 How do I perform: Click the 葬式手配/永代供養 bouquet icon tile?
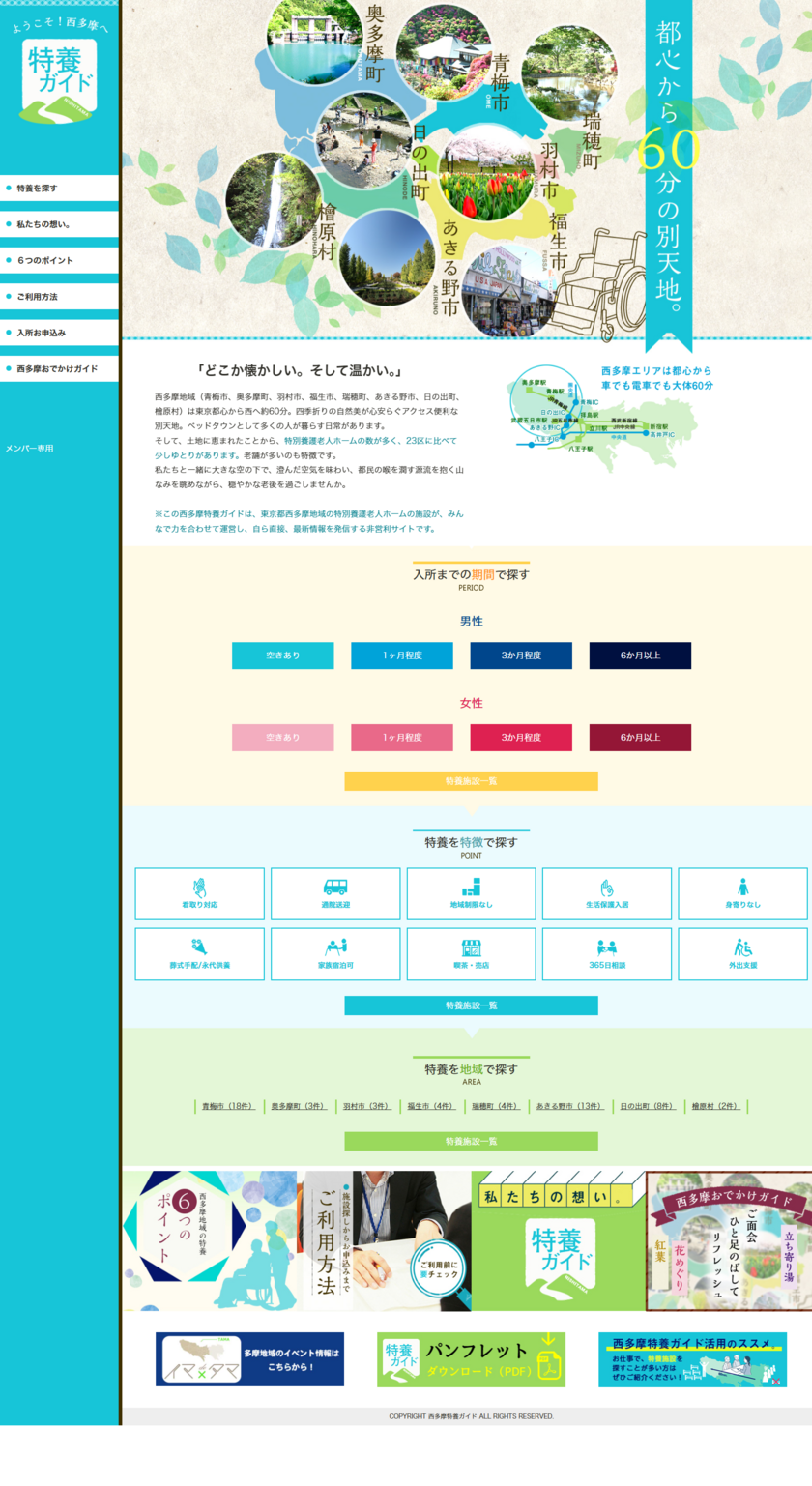(x=200, y=954)
